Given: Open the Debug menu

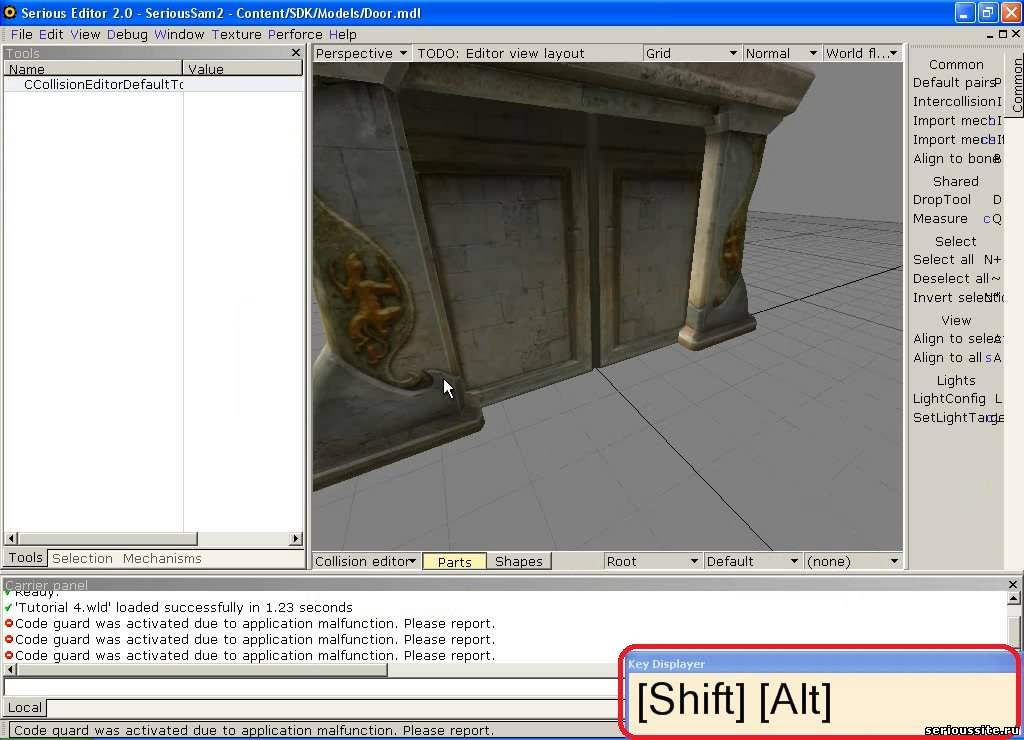Looking at the screenshot, I should coord(127,35).
